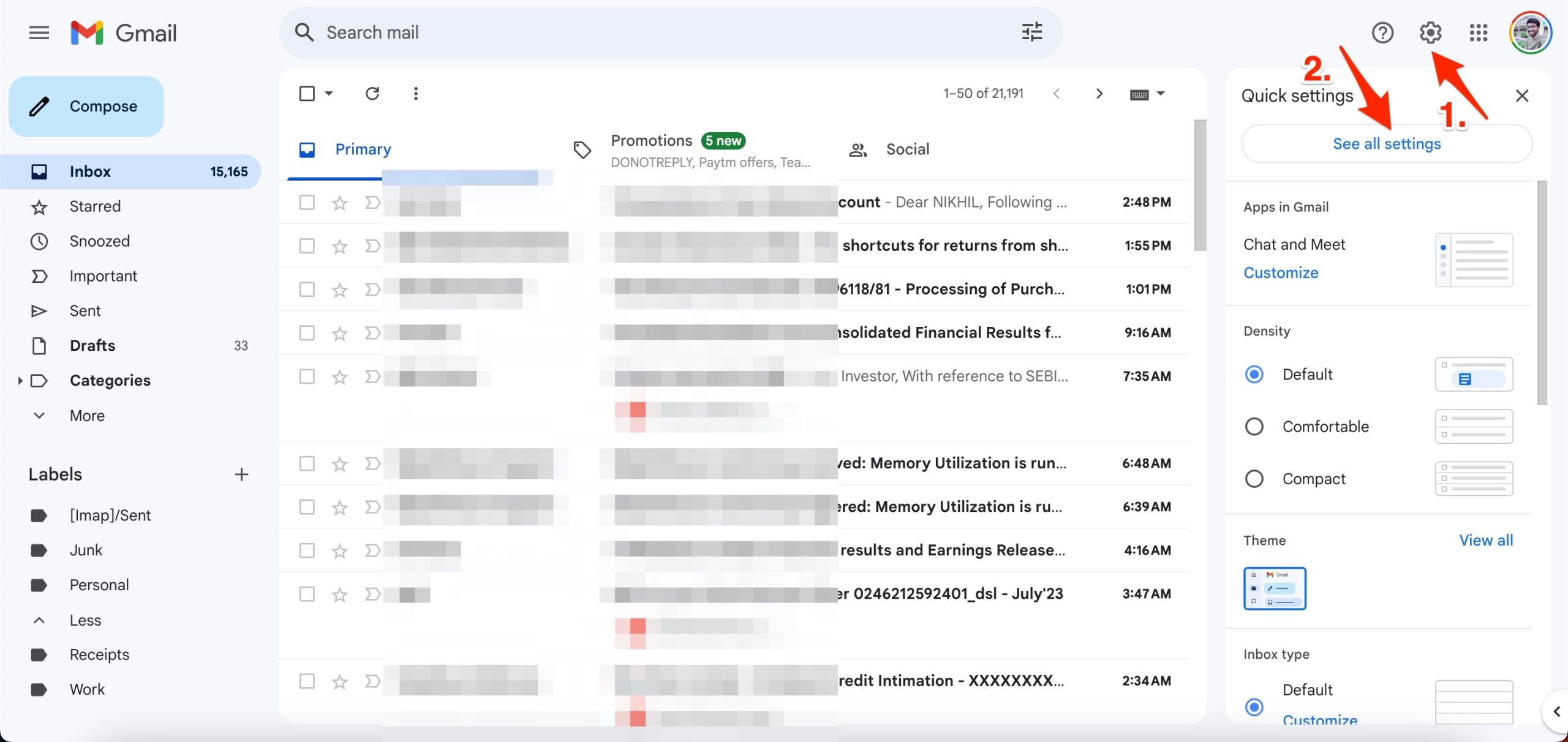
Task: Click the Help question mark icon
Action: (x=1383, y=32)
